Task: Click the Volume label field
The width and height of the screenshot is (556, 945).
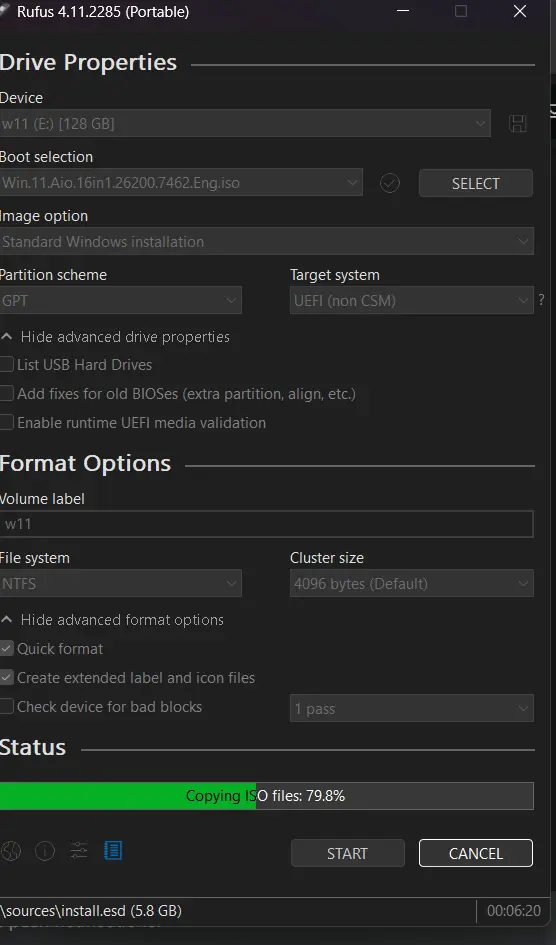Action: tap(266, 524)
